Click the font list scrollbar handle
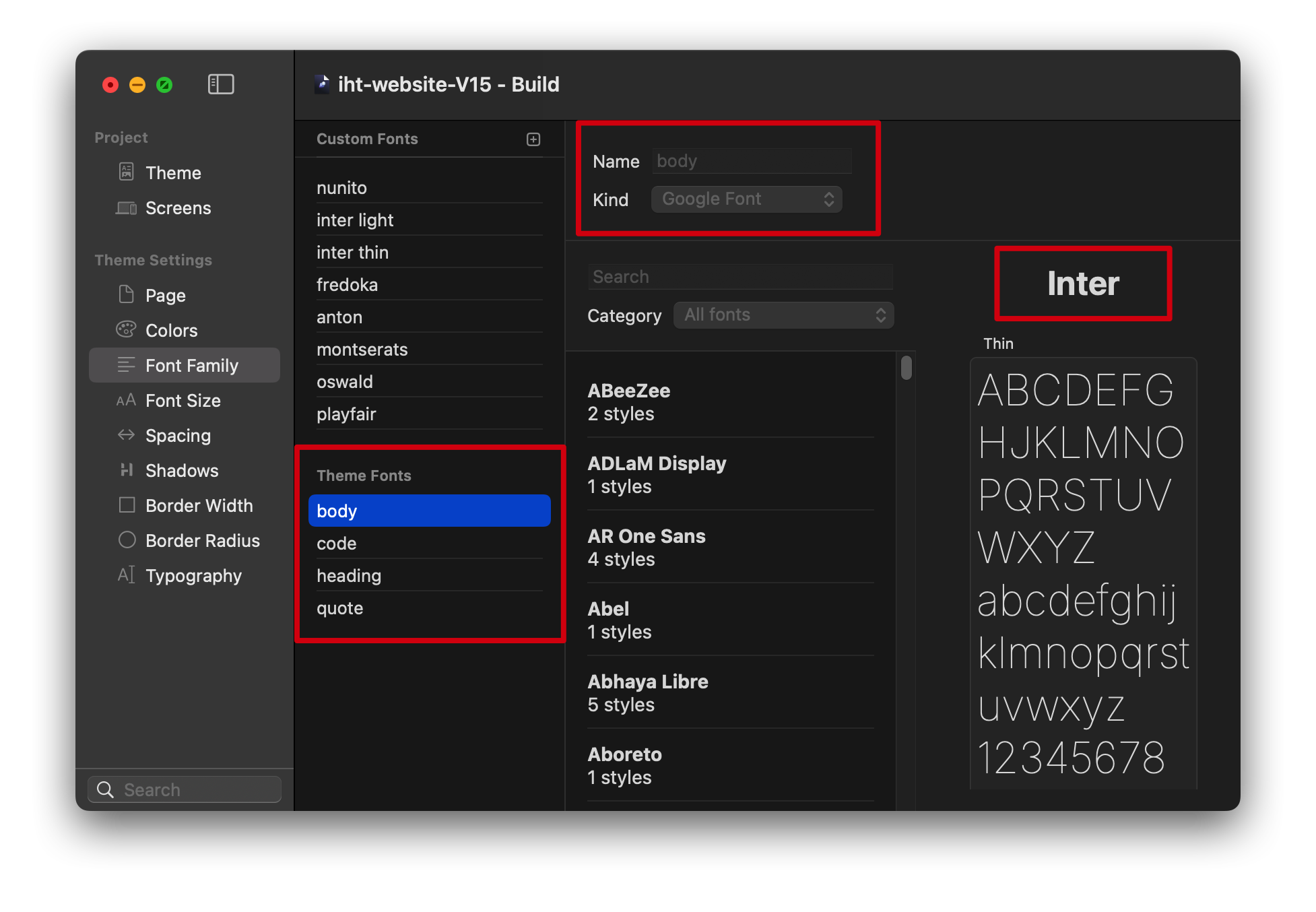Screen dimensions: 1316x912 907,368
